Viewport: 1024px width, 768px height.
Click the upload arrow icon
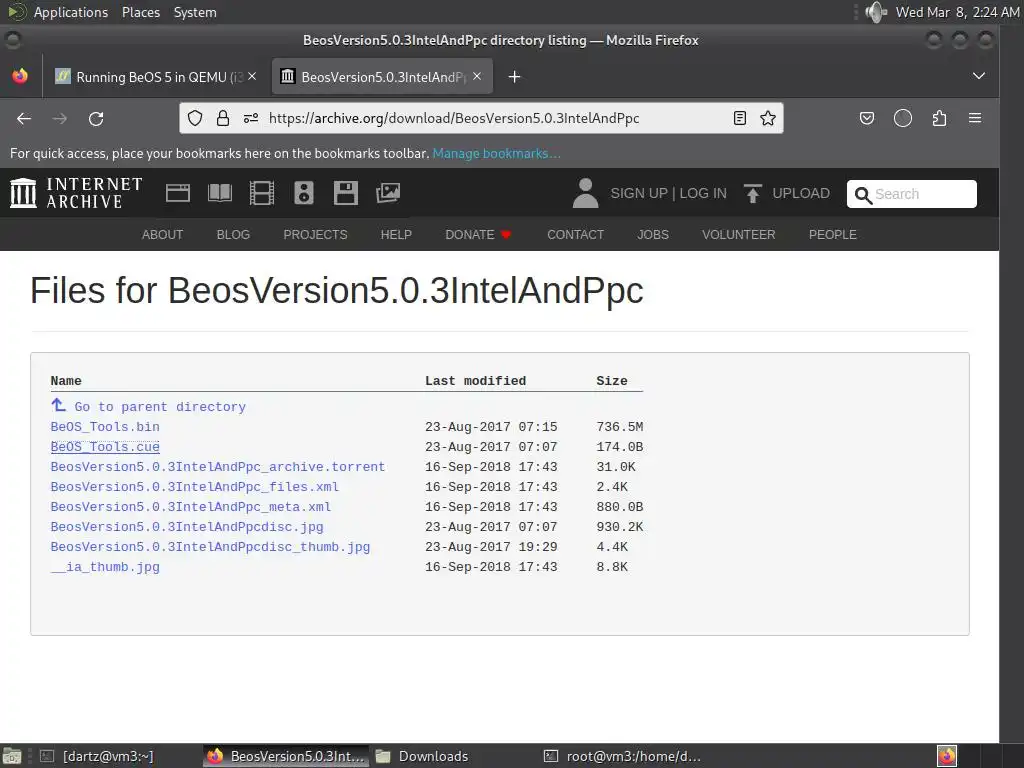pos(752,193)
